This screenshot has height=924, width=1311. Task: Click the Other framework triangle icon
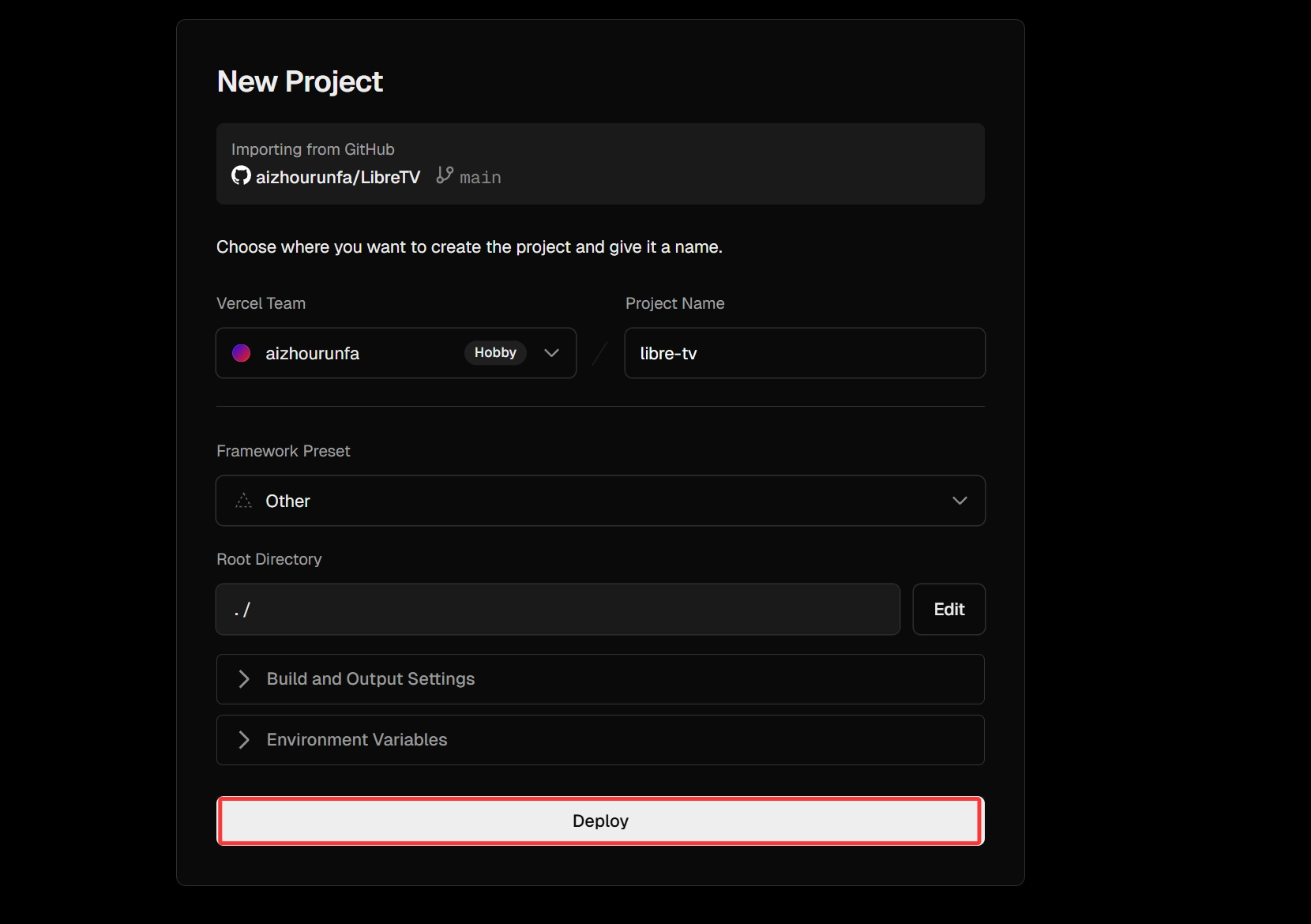[x=243, y=501]
